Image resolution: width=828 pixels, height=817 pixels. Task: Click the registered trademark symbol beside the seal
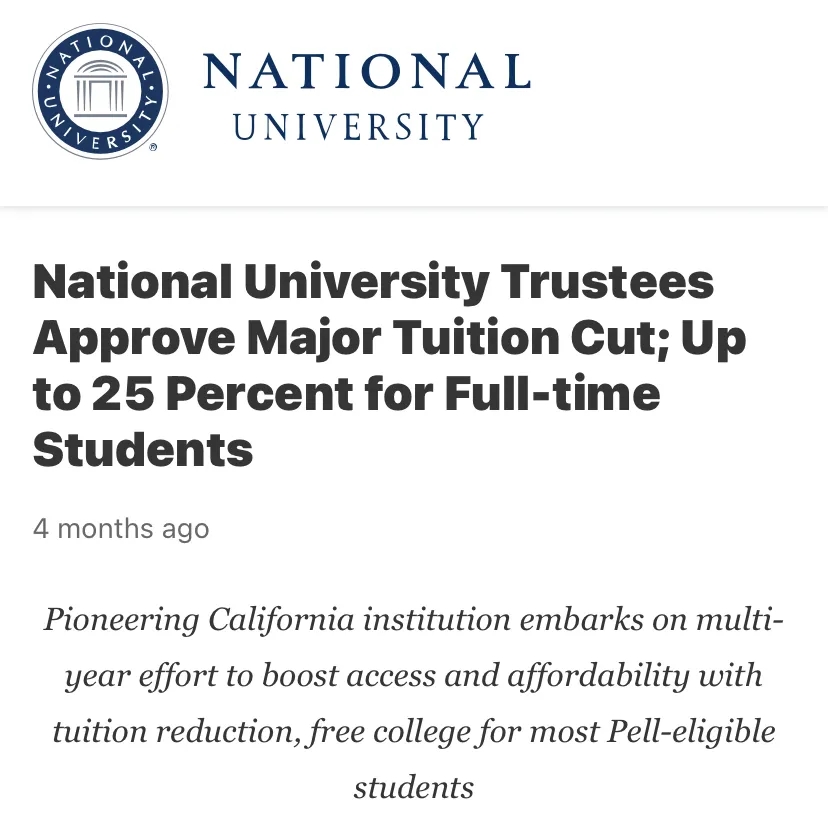click(153, 147)
